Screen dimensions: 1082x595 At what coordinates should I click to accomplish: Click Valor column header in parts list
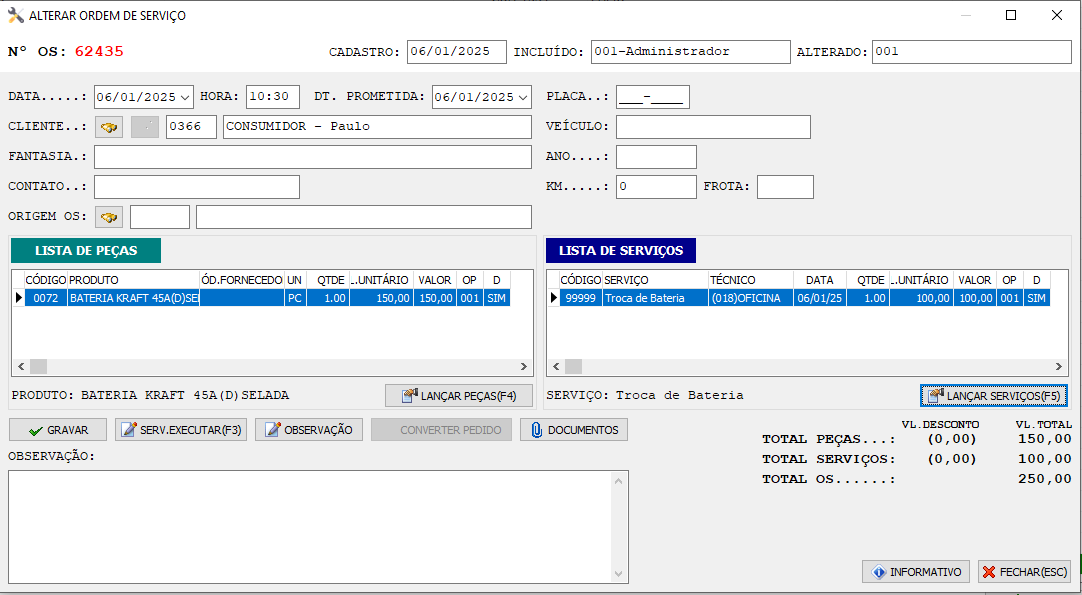pyautogui.click(x=435, y=280)
